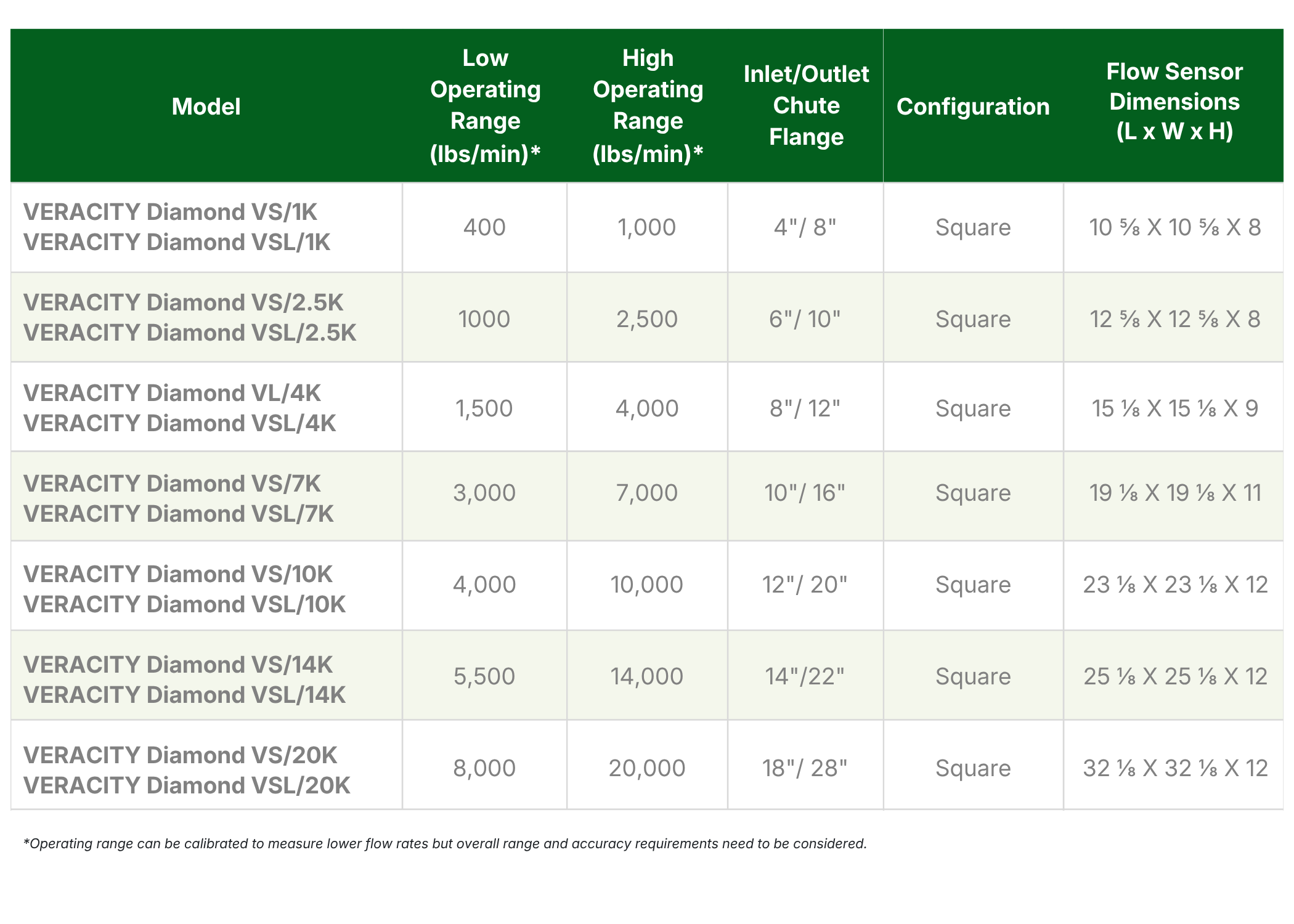Click the Inlet/Outlet Chute Flange header
Image resolution: width=1294 pixels, height=924 pixels.
pos(806,105)
